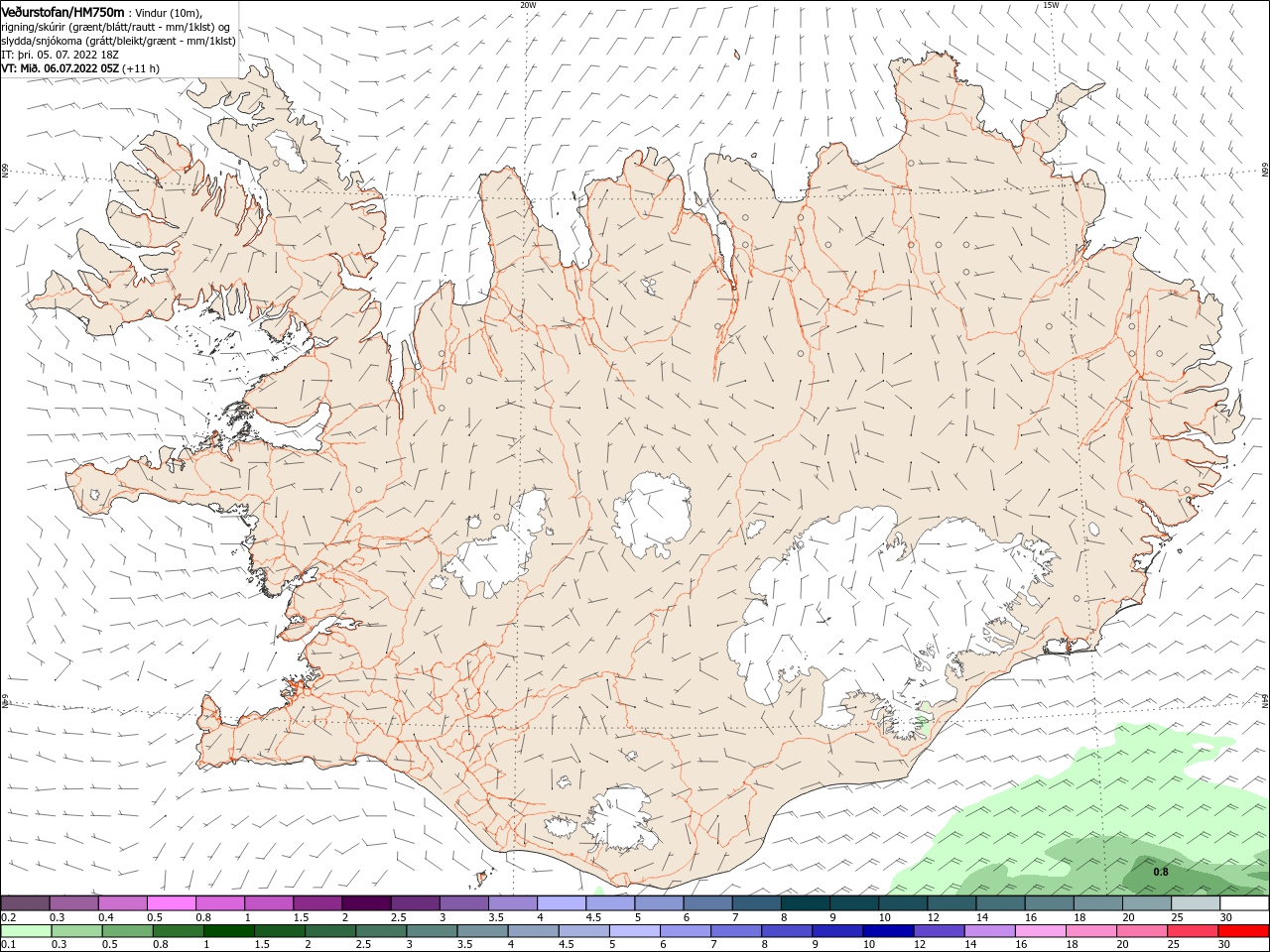Click the '15W' longitude label at top
The width and height of the screenshot is (1270, 952).
tap(1052, 5)
